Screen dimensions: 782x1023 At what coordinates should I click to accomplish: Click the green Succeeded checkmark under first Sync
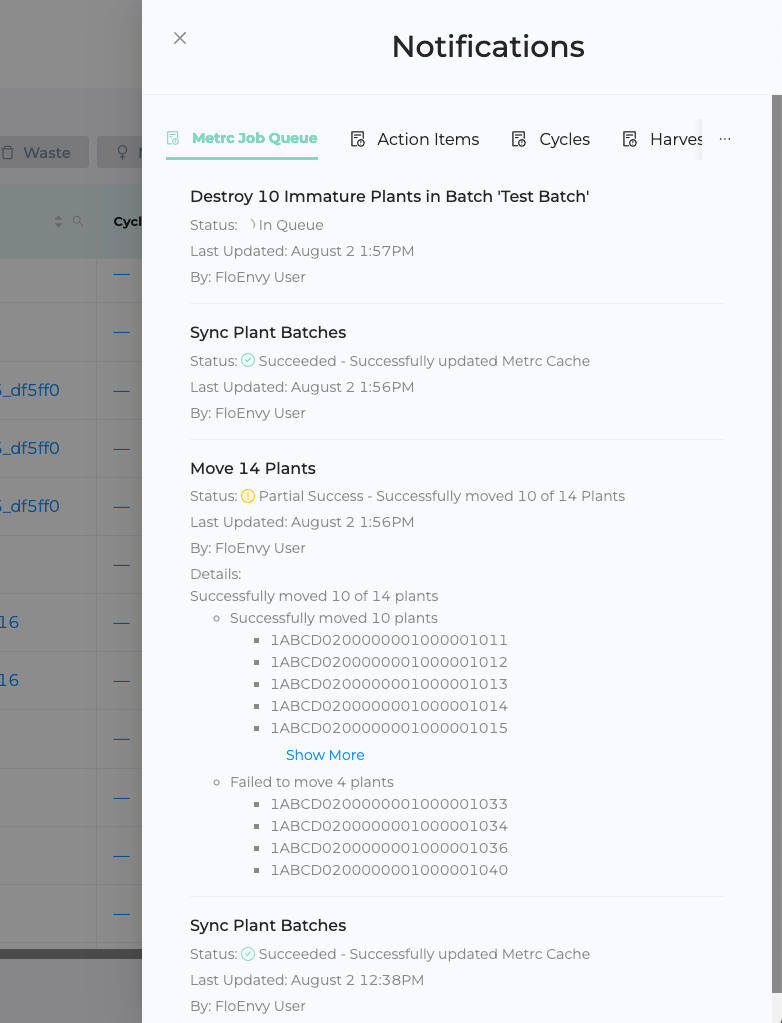click(x=248, y=361)
